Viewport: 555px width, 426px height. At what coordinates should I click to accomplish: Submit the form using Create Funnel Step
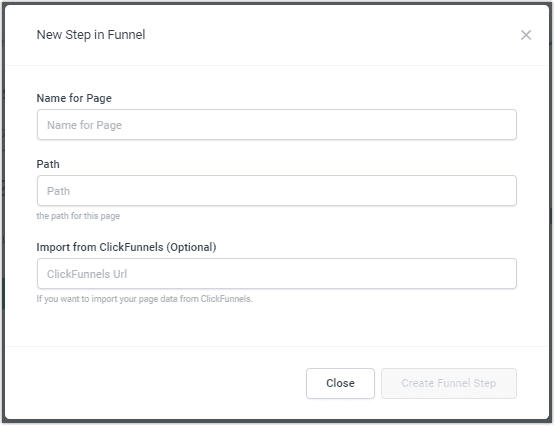[449, 384]
